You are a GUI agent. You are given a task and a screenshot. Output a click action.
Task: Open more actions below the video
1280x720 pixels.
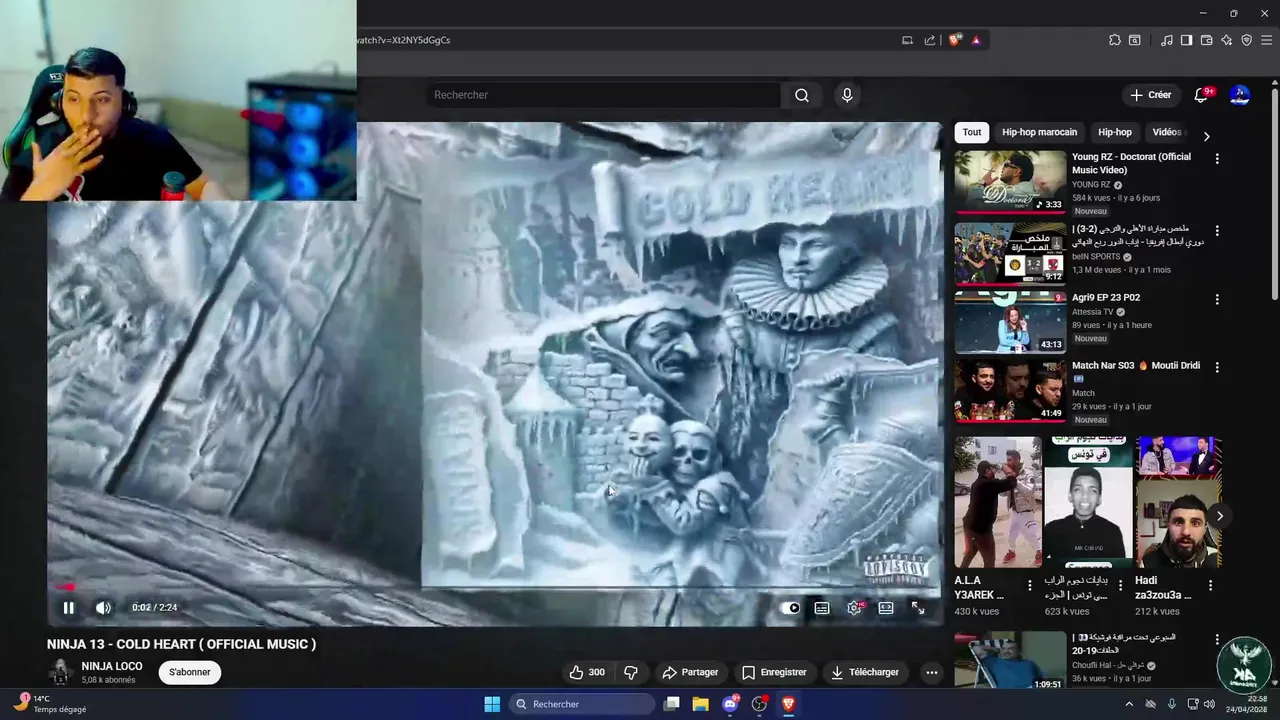click(x=931, y=672)
